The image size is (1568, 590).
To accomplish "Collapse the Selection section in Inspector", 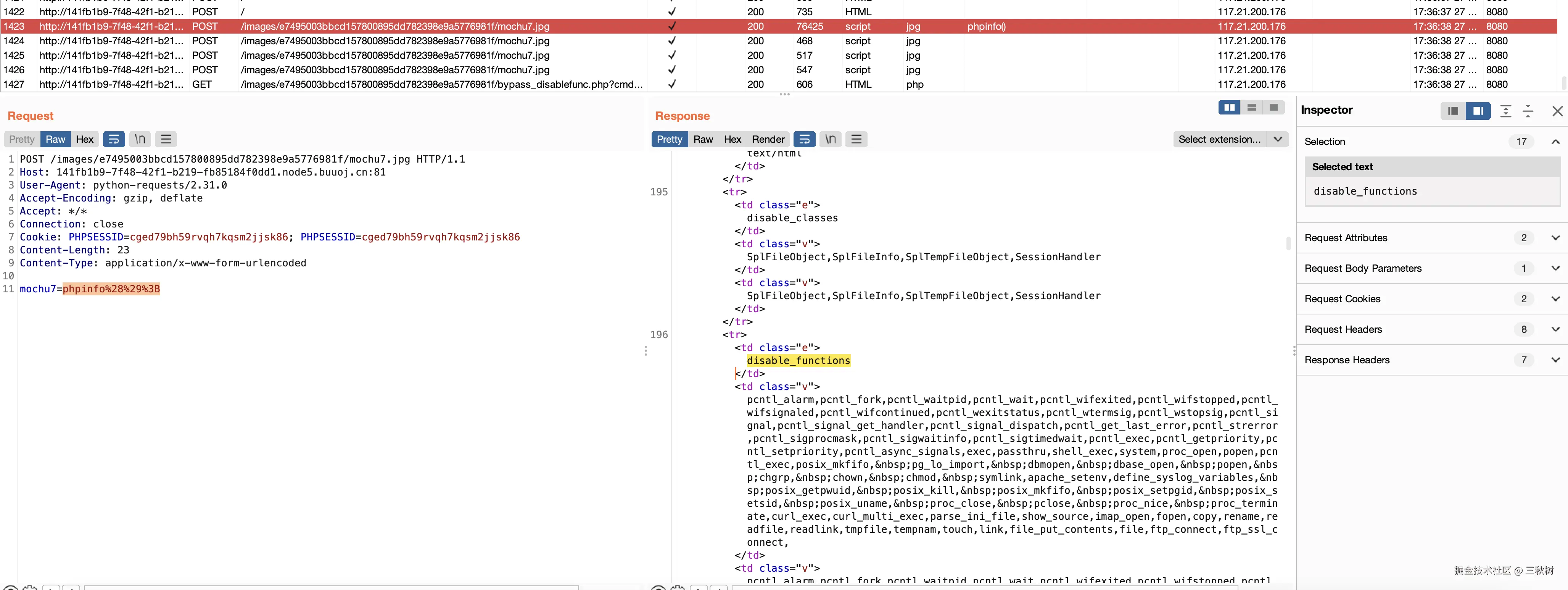I will 1555,142.
